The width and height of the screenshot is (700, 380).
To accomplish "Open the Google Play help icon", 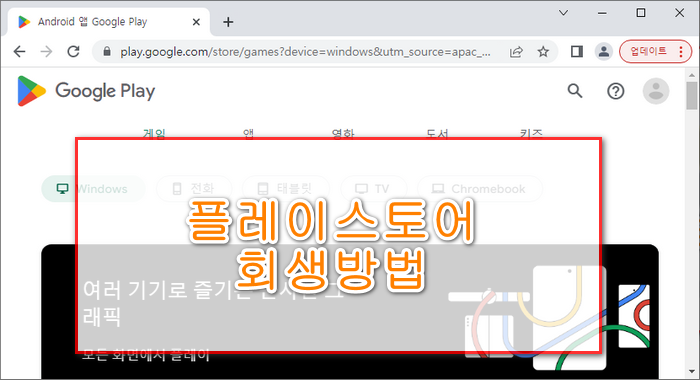I will click(616, 91).
